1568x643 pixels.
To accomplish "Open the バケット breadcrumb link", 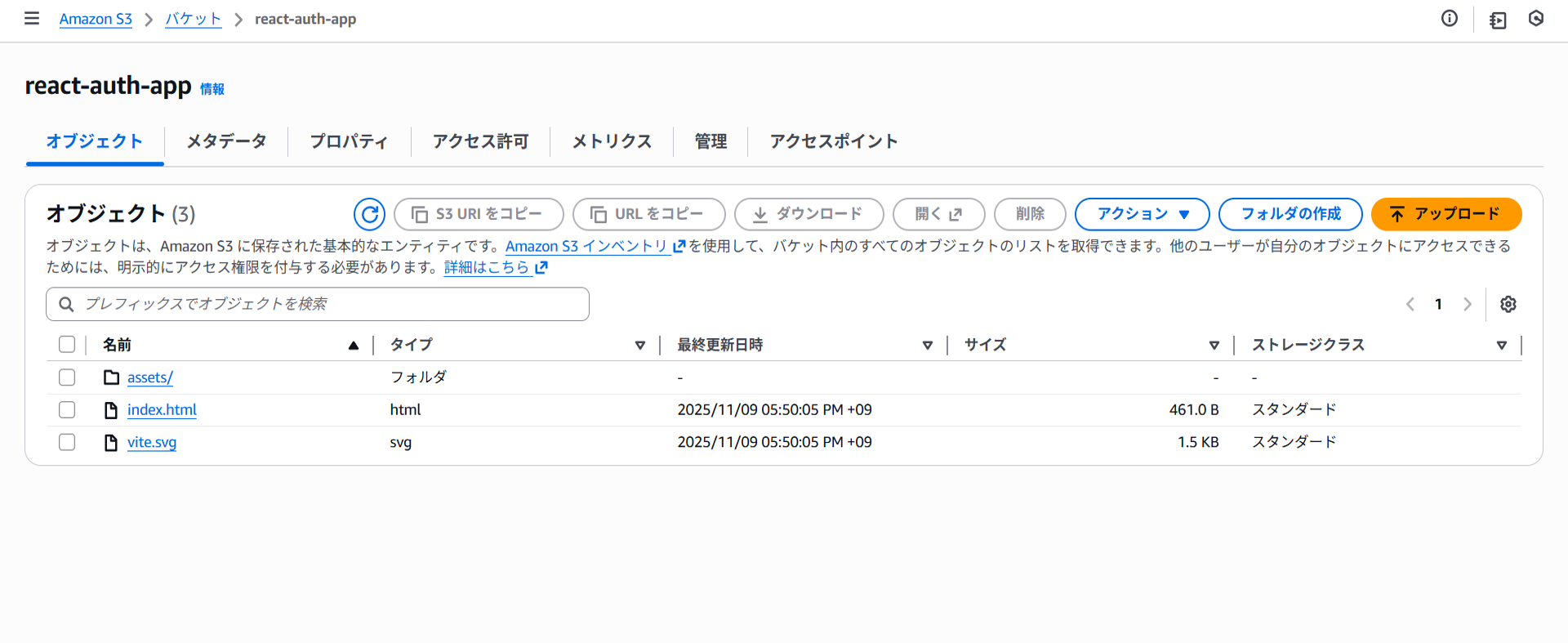I will click(193, 19).
